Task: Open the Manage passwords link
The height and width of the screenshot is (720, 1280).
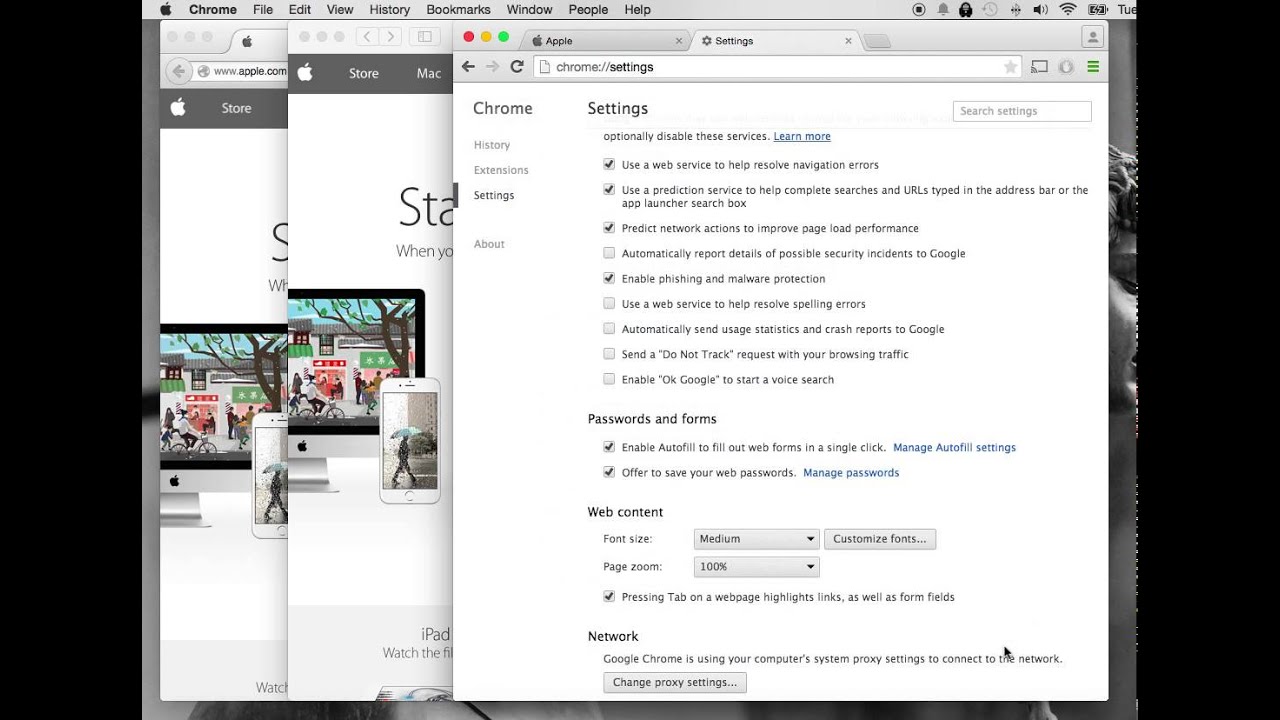Action: tap(851, 472)
